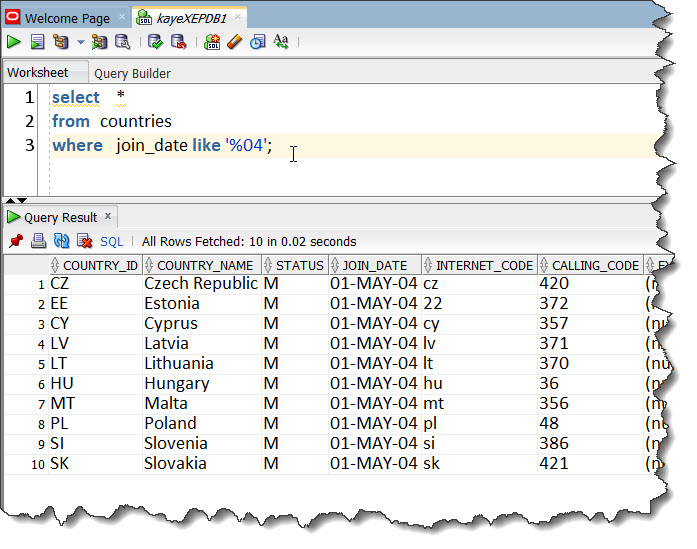This screenshot has width=697, height=549.
Task: Sort by the JOIN_DATE column header
Action: point(374,265)
